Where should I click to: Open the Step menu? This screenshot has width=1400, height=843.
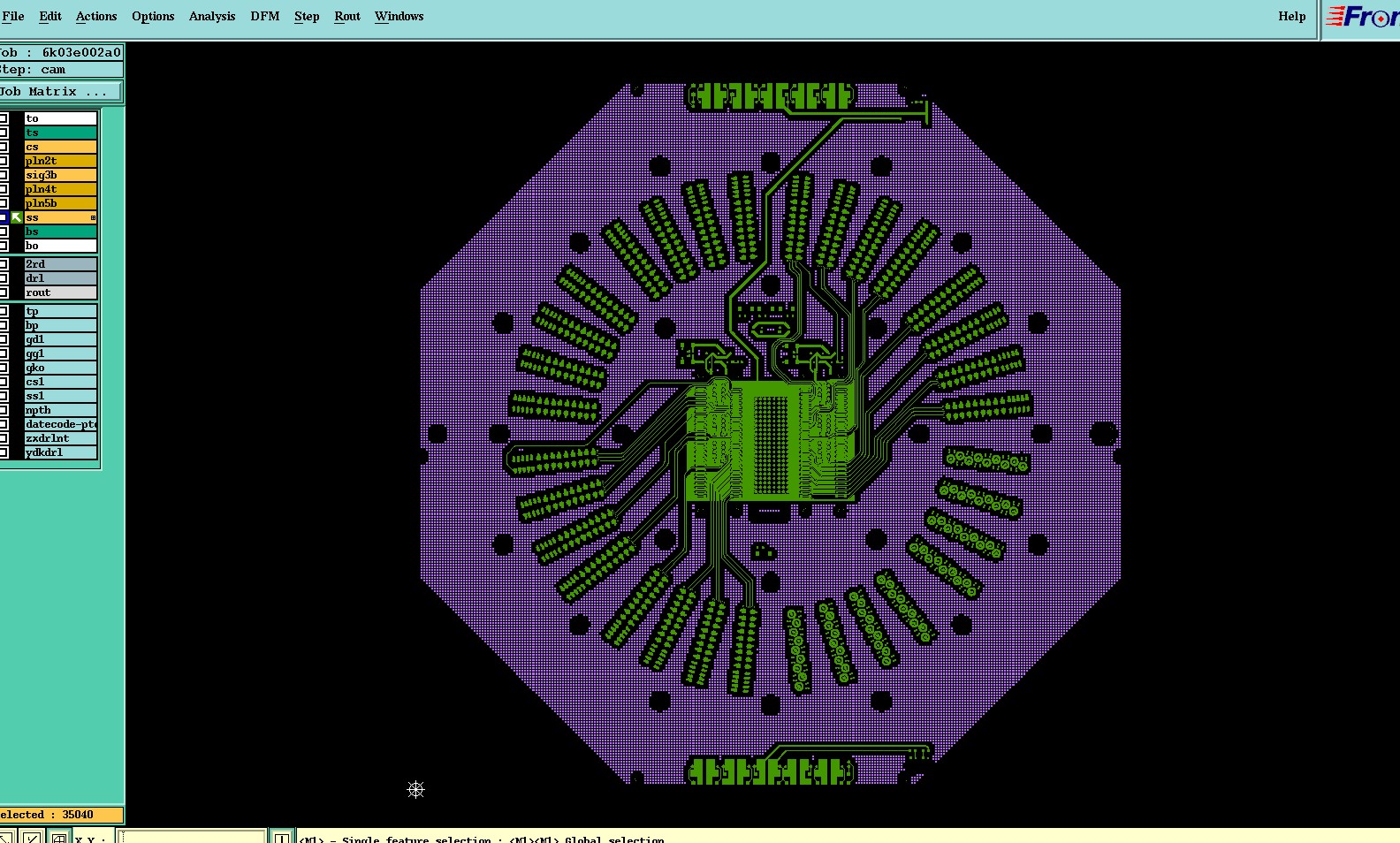(307, 16)
